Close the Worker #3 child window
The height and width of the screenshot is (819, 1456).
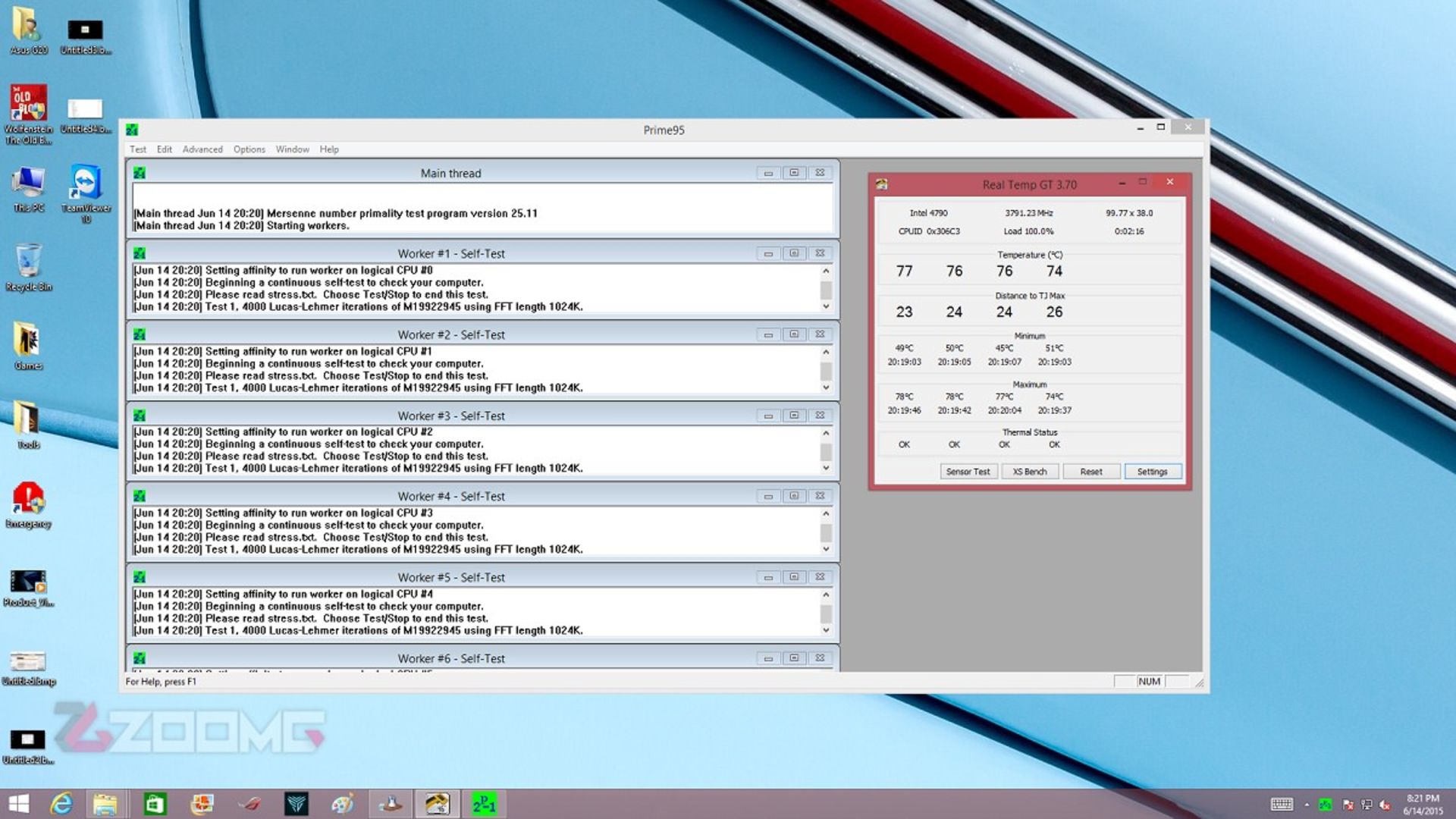(820, 416)
